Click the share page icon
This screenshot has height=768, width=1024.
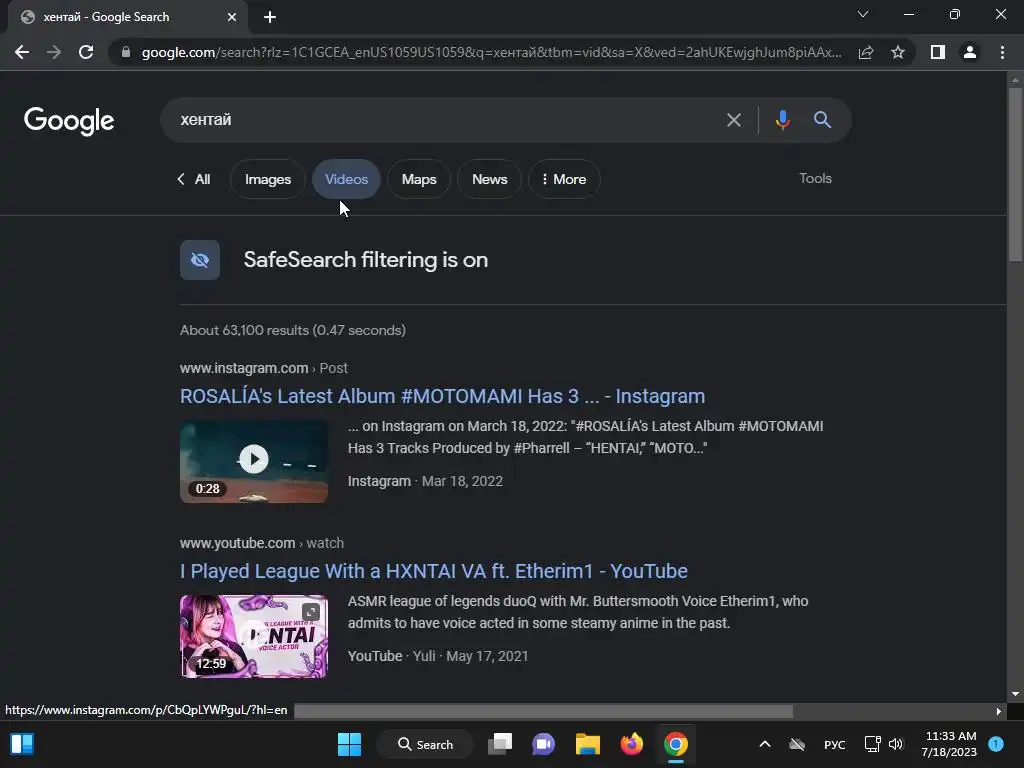pos(866,52)
